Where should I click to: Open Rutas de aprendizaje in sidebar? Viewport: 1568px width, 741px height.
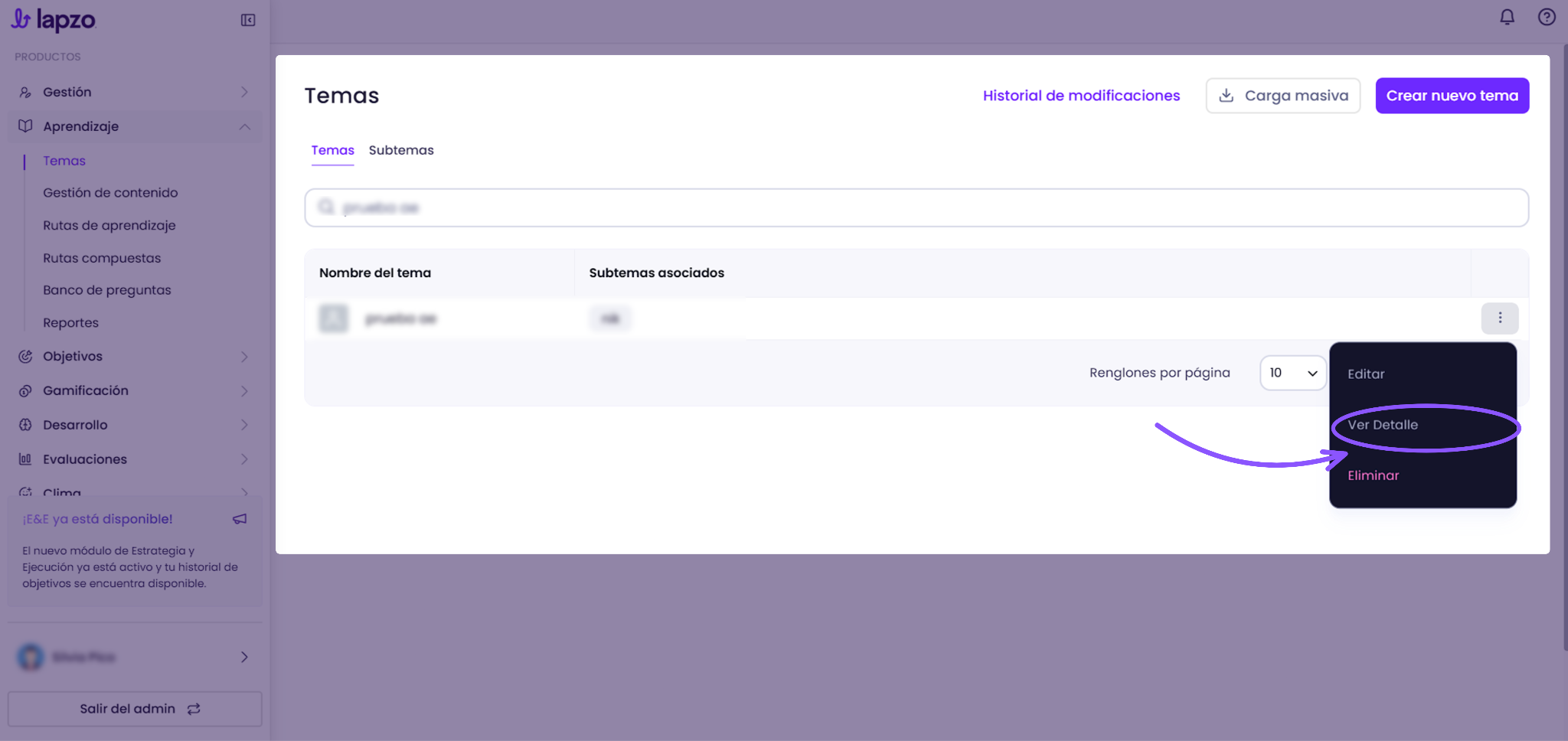point(109,226)
